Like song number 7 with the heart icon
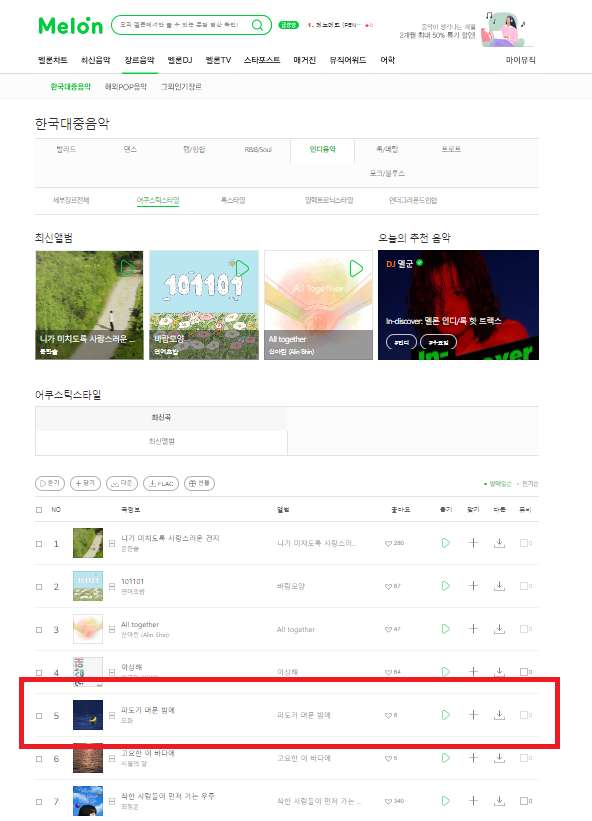 [x=388, y=801]
